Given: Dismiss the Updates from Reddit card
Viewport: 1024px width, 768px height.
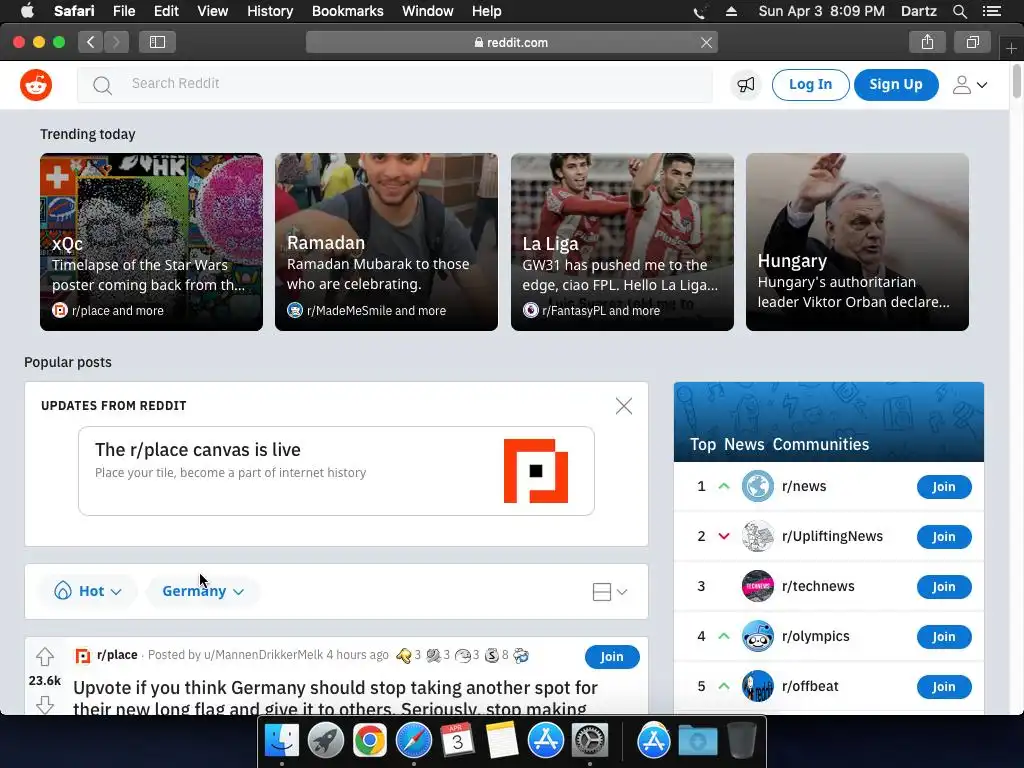Looking at the screenshot, I should (x=624, y=406).
